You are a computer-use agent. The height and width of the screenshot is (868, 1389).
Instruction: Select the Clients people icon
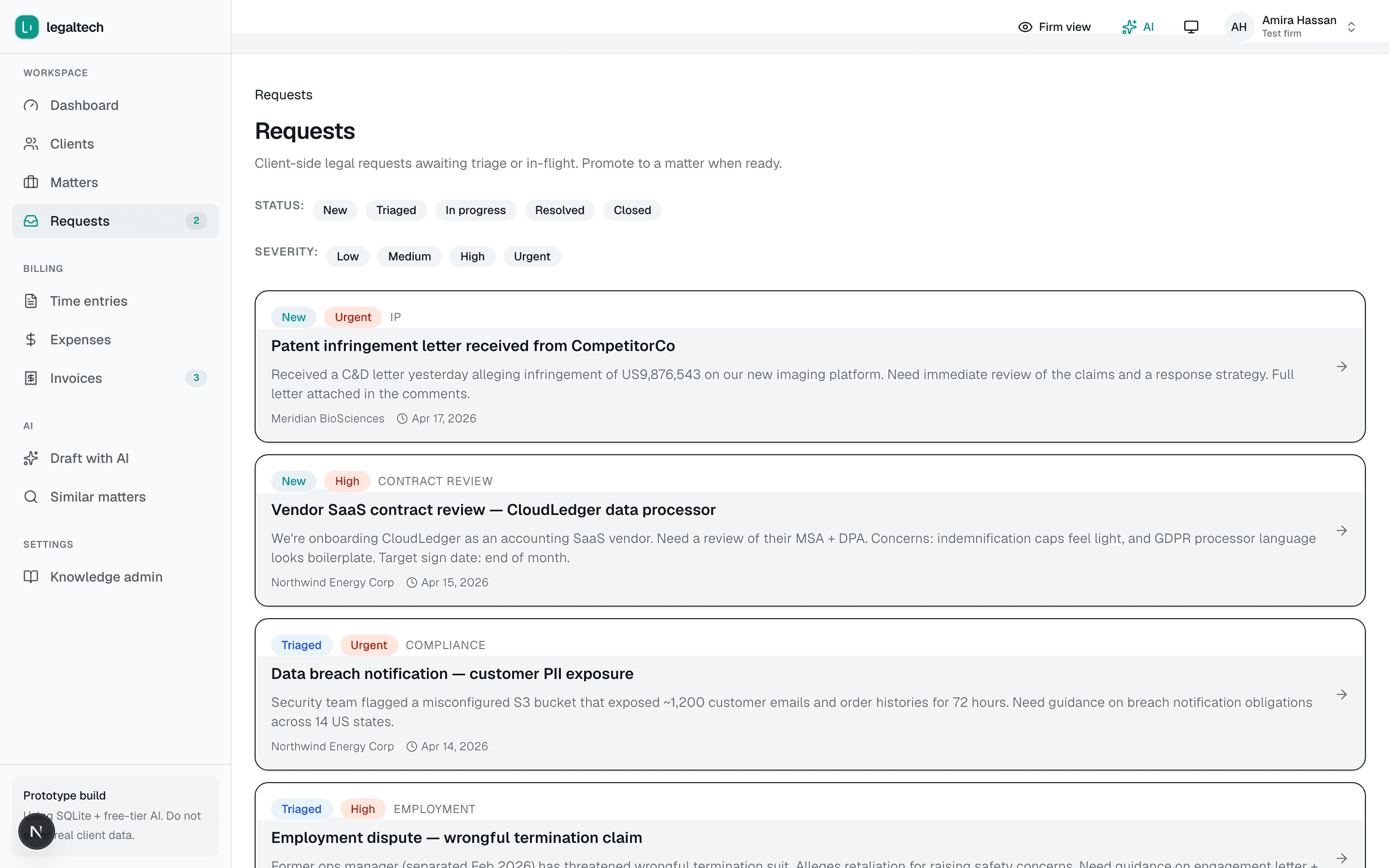[x=31, y=144]
